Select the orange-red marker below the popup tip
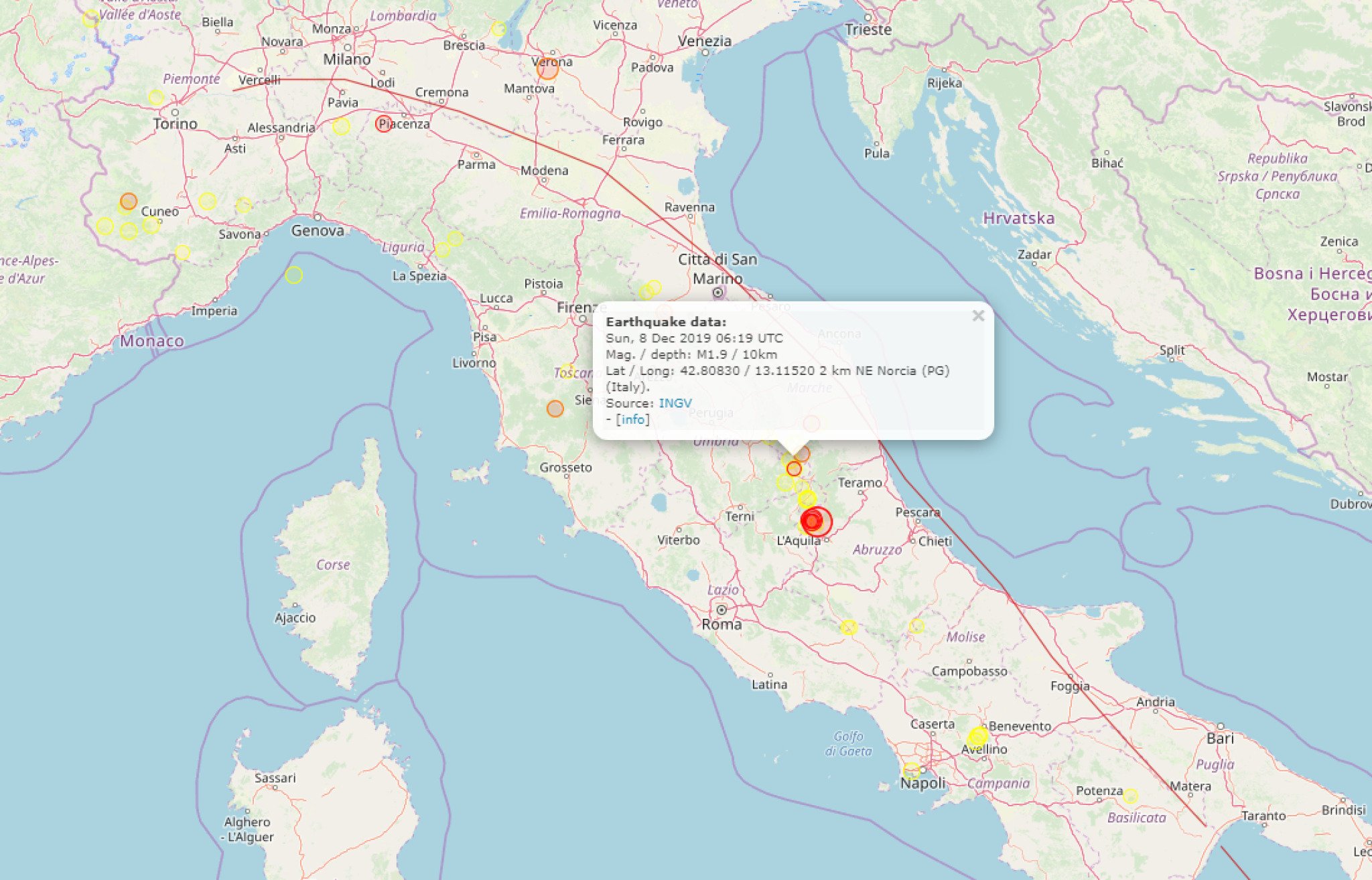 coord(794,469)
